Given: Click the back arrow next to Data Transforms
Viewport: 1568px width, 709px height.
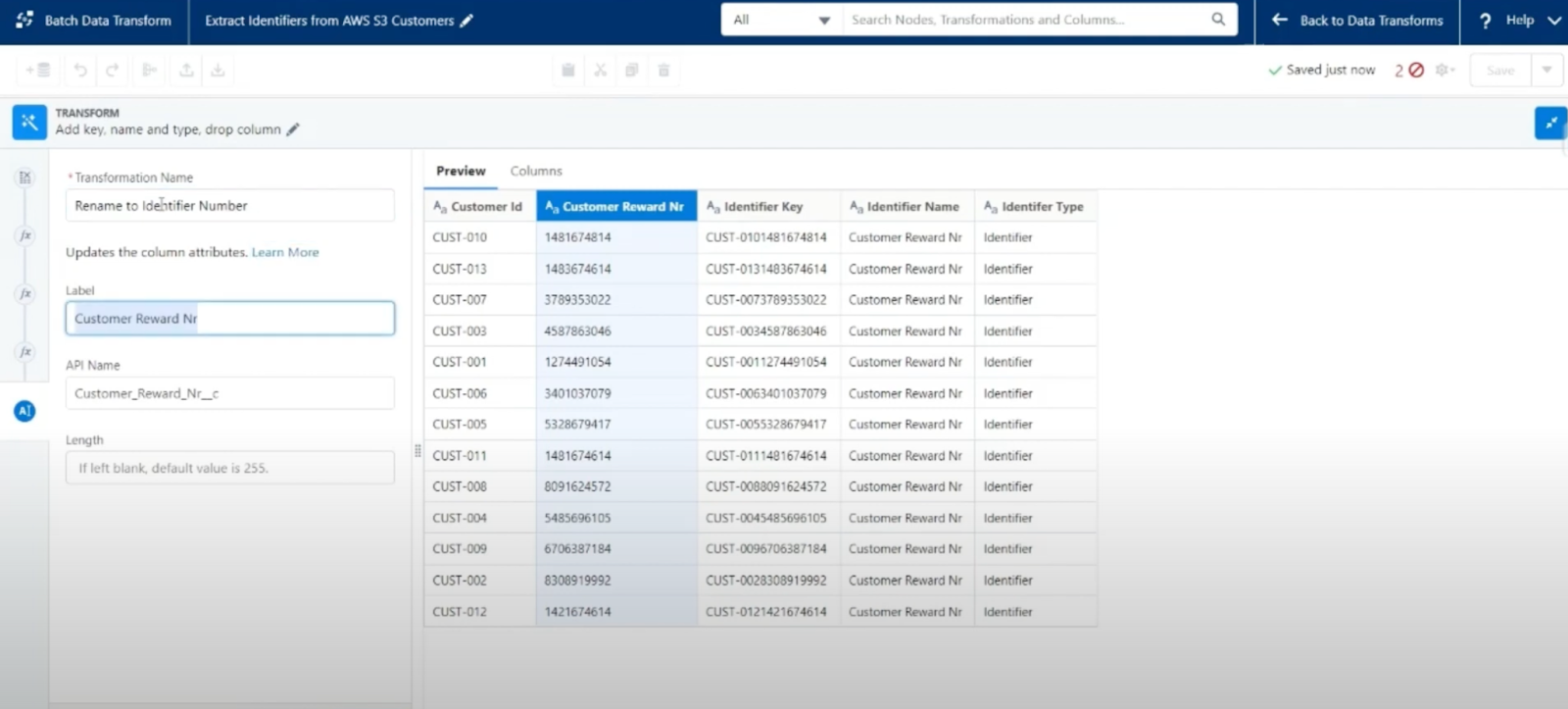Looking at the screenshot, I should 1280,20.
